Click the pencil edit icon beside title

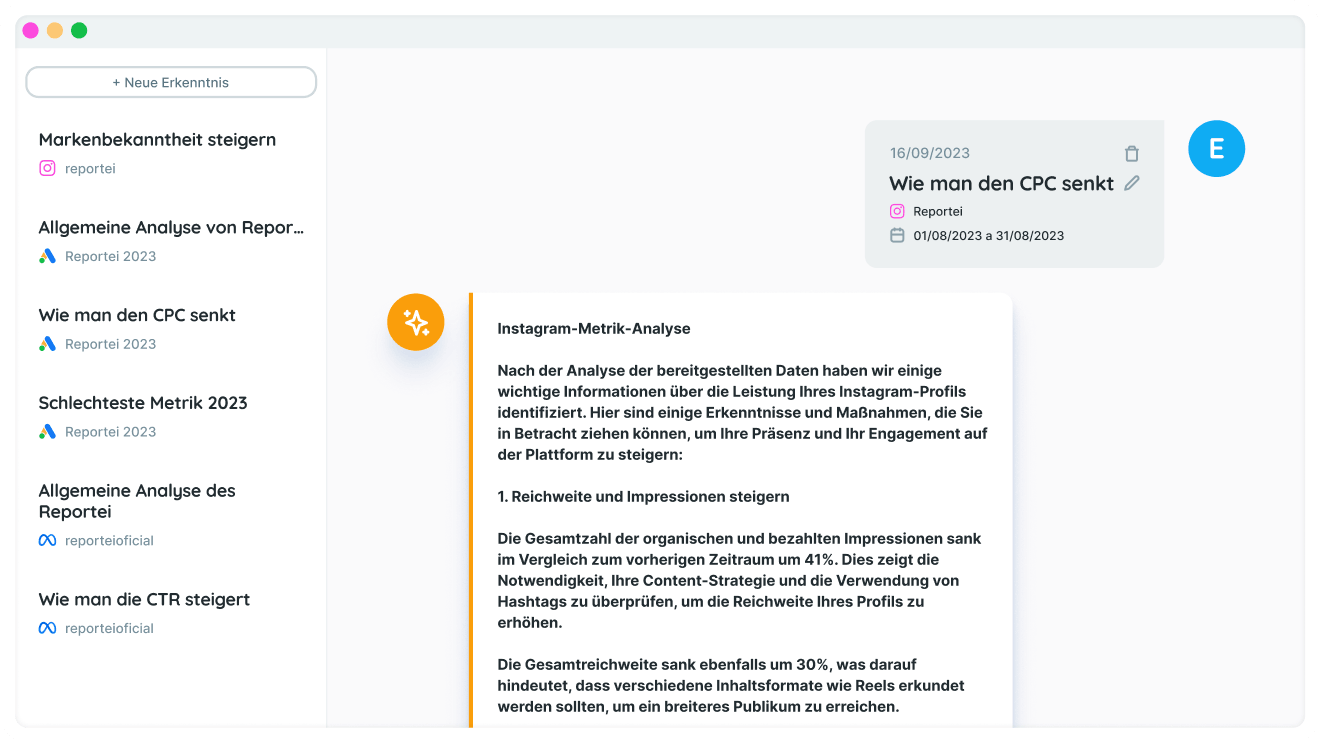(x=1132, y=183)
